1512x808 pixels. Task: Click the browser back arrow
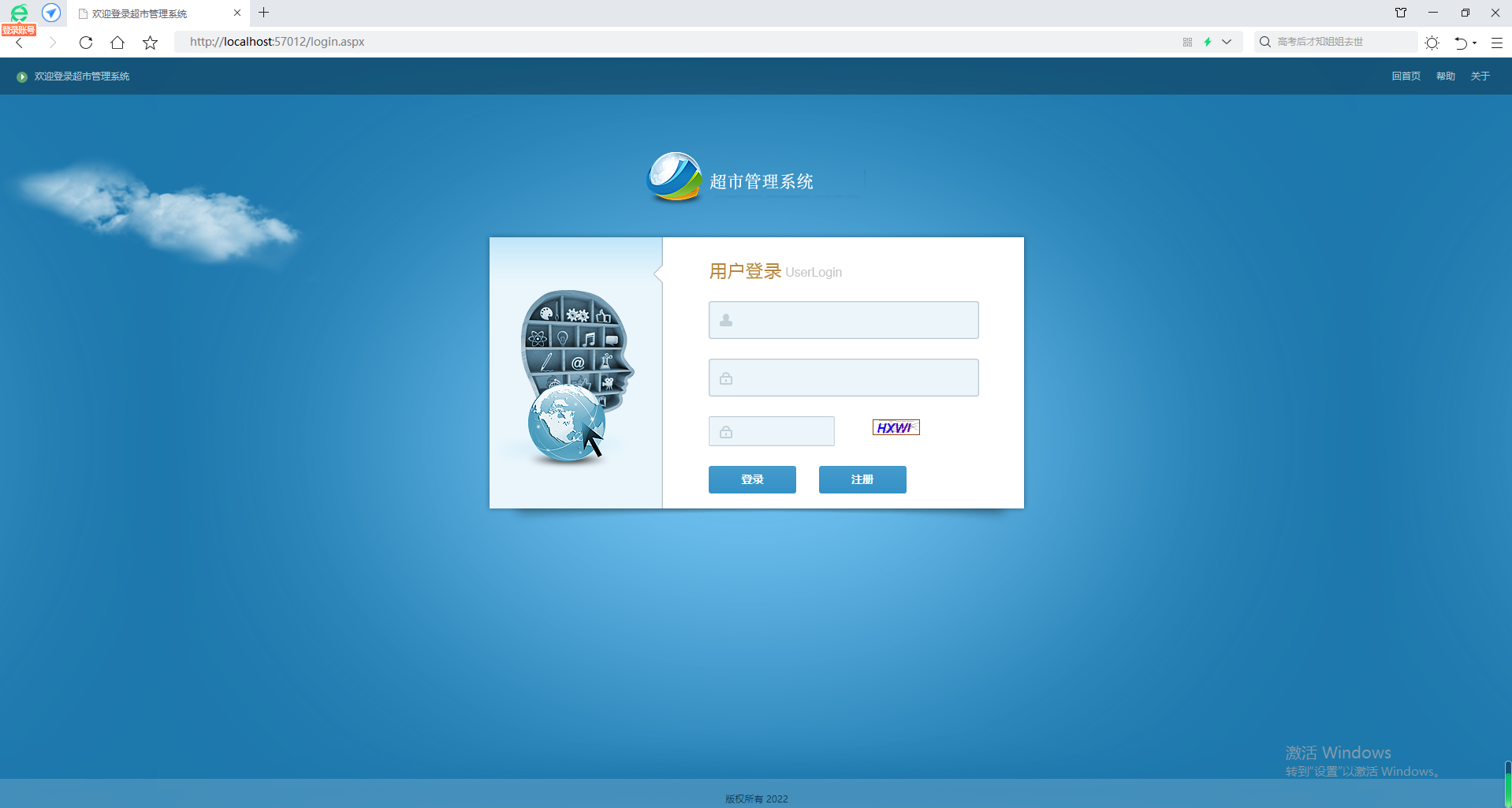(x=20, y=43)
